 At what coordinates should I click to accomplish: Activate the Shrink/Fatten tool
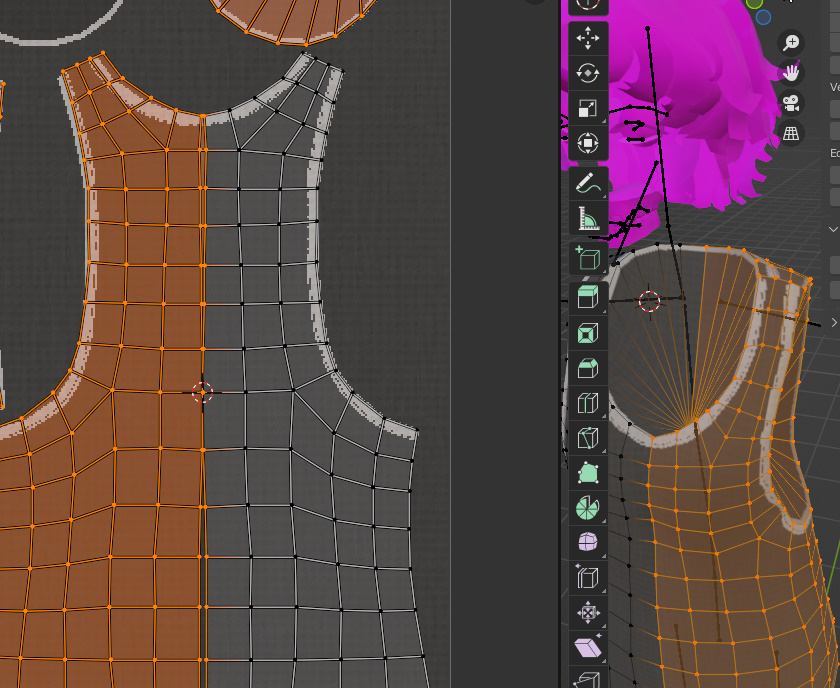[588, 612]
